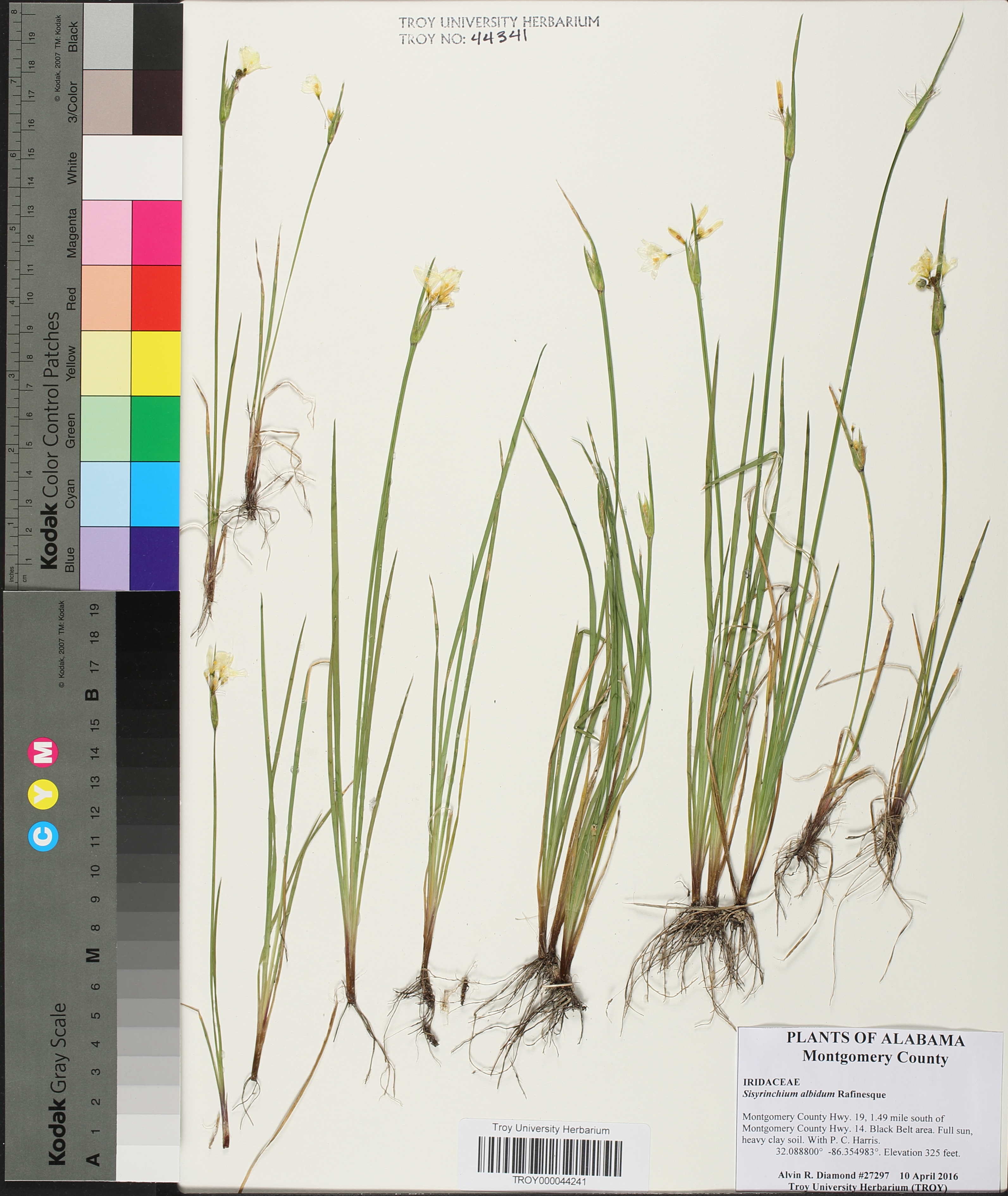This screenshot has height=1196, width=1008.
Task: Click the specimen barcode stripes
Action: (550, 1156)
